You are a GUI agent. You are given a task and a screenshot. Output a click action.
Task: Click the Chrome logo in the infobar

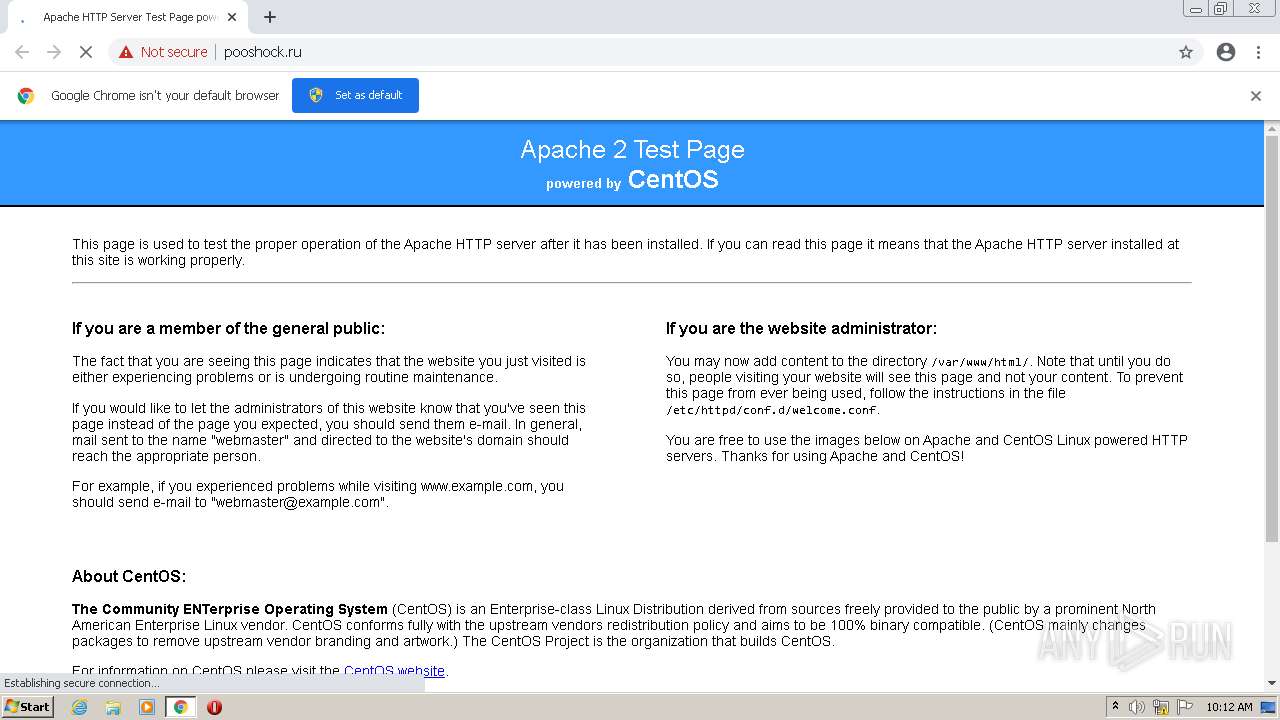pyautogui.click(x=26, y=96)
